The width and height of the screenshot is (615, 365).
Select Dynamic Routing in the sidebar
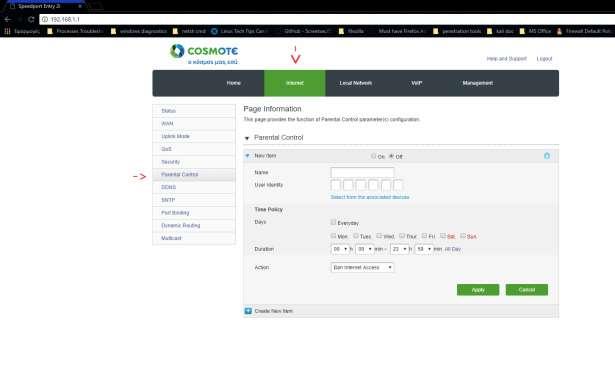194,225
